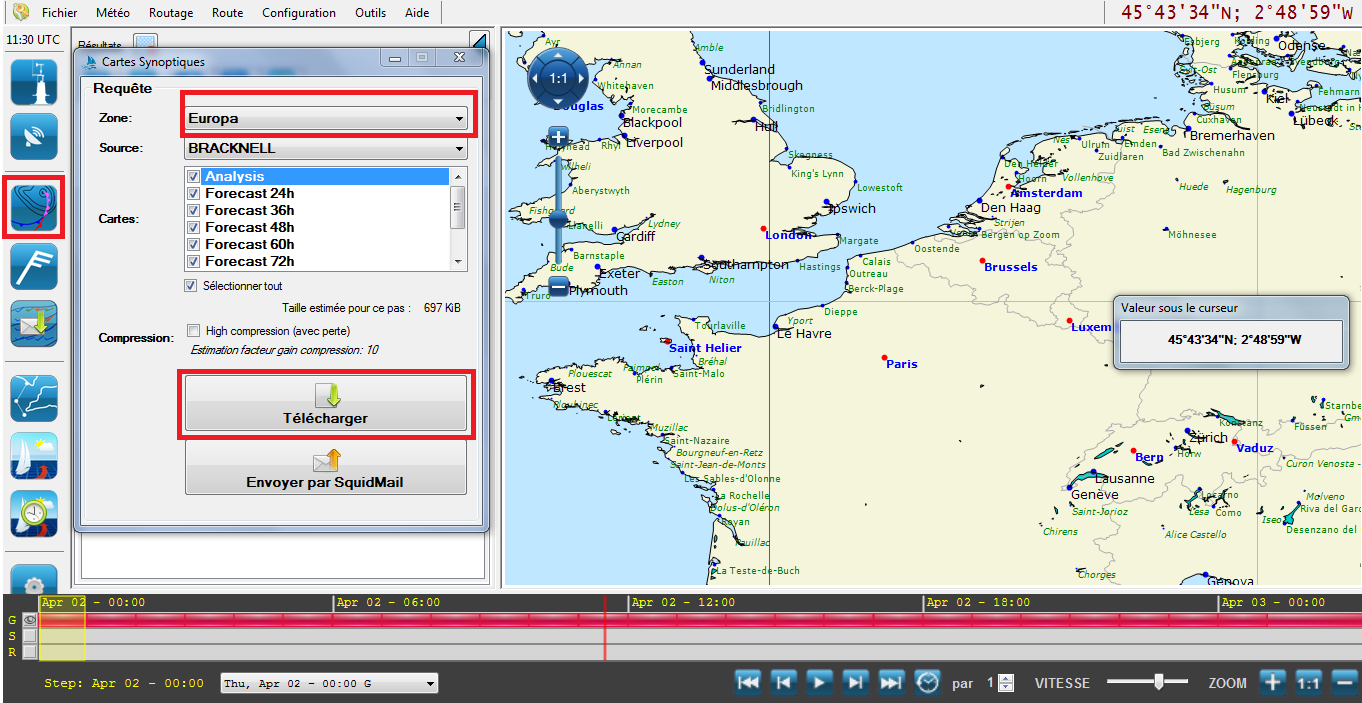Open the synoptic charts tool in sidebar
Screen dimensions: 1362x703
pos(34,207)
